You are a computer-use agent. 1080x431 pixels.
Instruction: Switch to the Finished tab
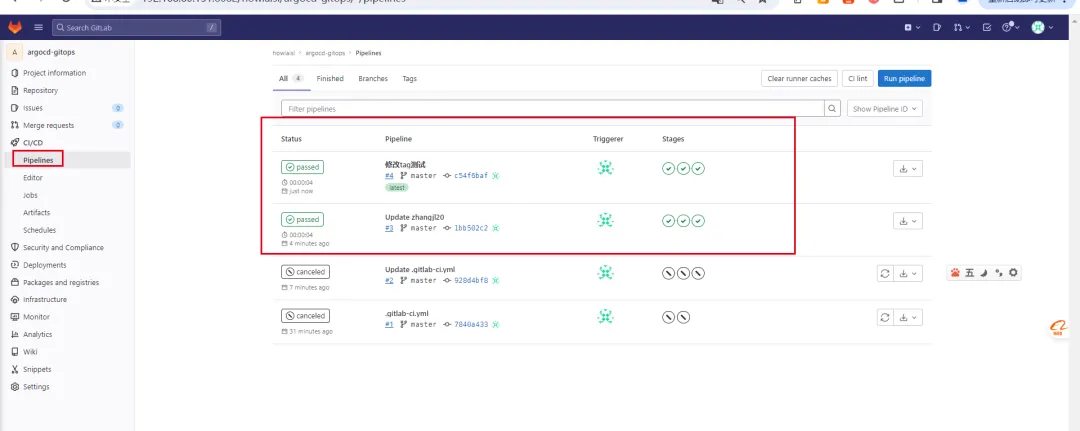click(330, 78)
